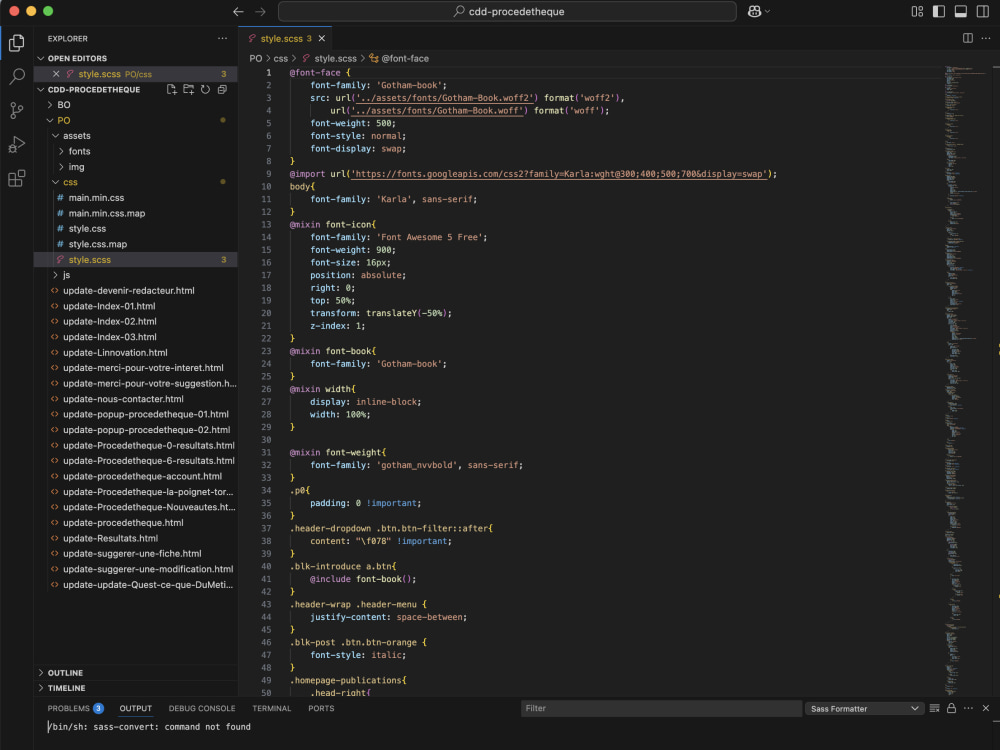
Task: Open main.min.css in the explorer
Action: pyautogui.click(x=96, y=198)
